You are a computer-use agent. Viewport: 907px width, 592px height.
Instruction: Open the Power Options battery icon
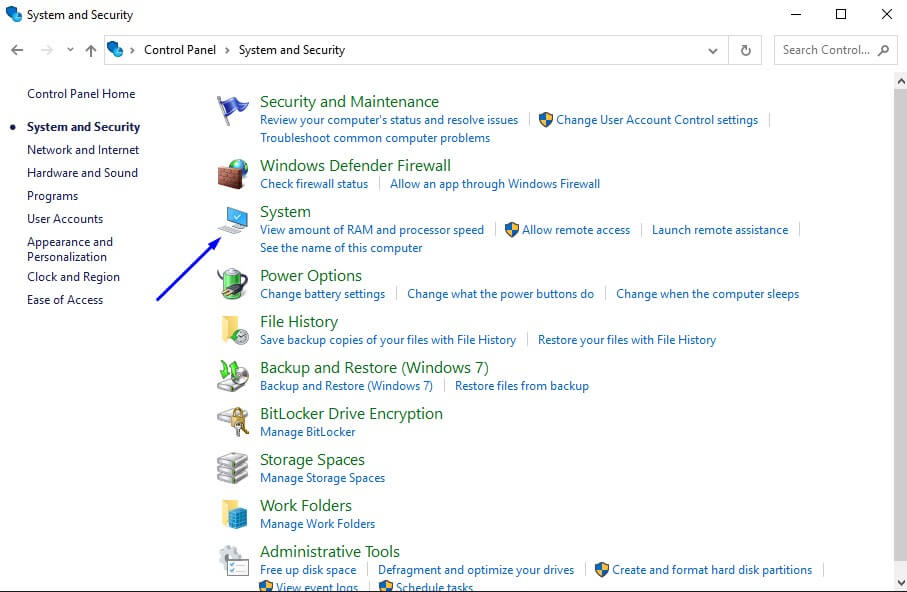click(233, 284)
